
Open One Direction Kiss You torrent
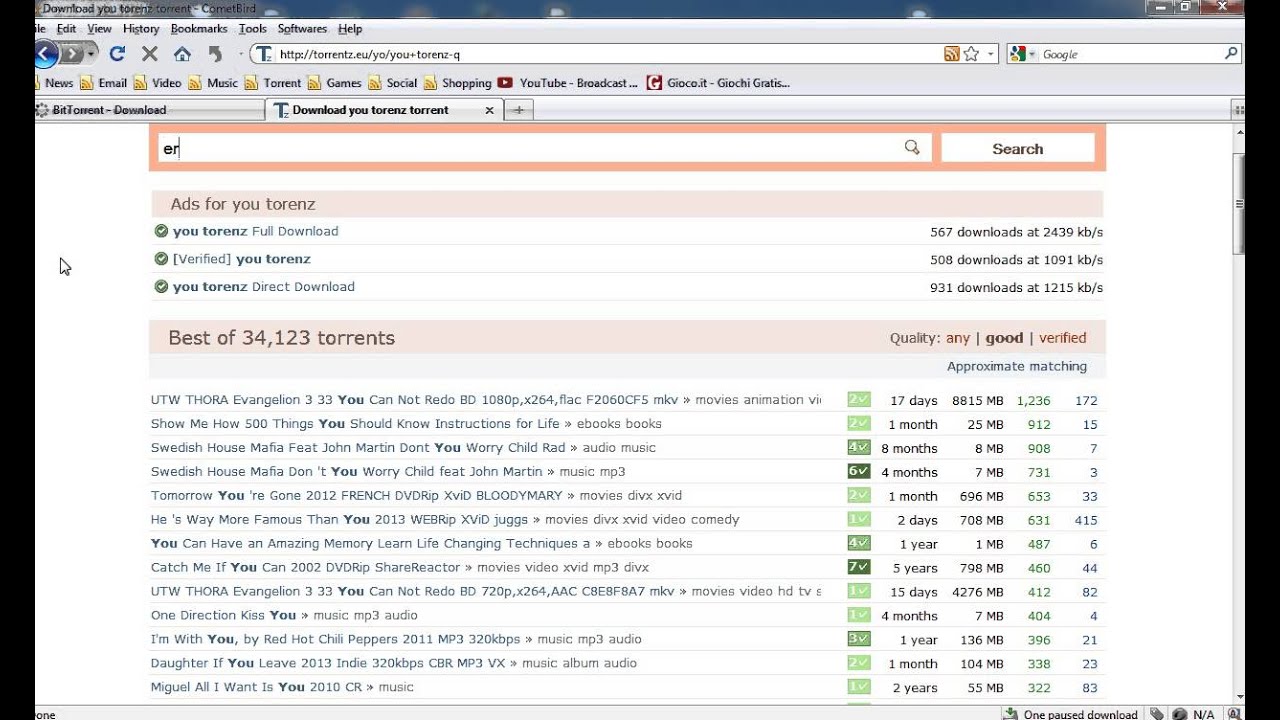point(223,616)
